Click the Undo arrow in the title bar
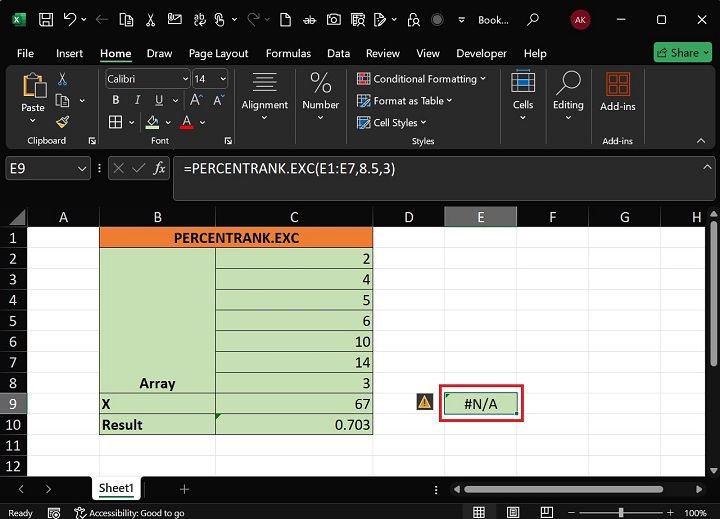This screenshot has height=519, width=720. (70, 20)
